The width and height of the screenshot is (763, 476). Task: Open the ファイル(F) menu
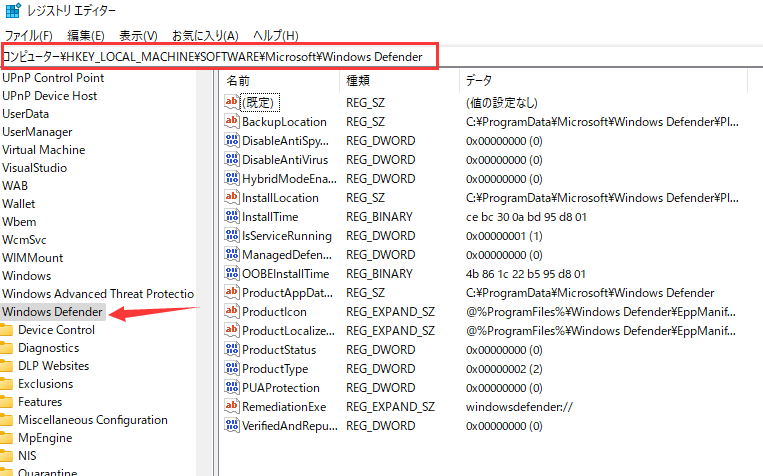pyautogui.click(x=28, y=36)
